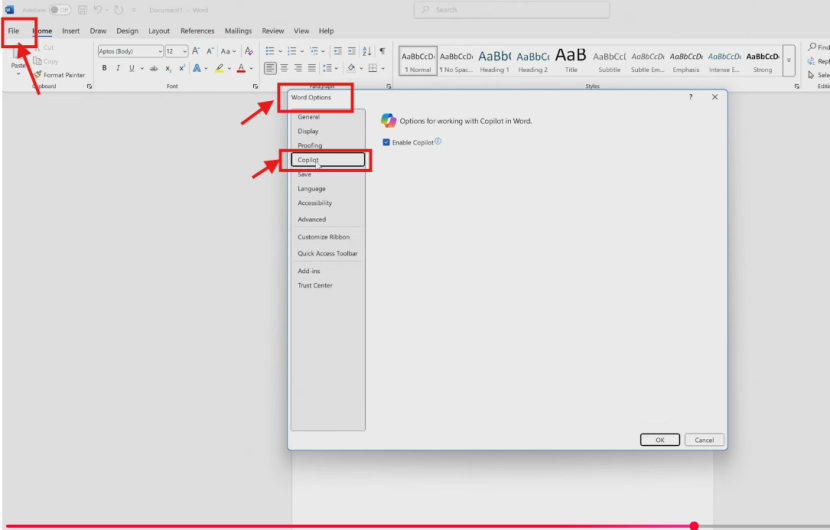Viewport: 830px width, 530px height.
Task: Sort paragraphs A to Z
Action: 367,51
